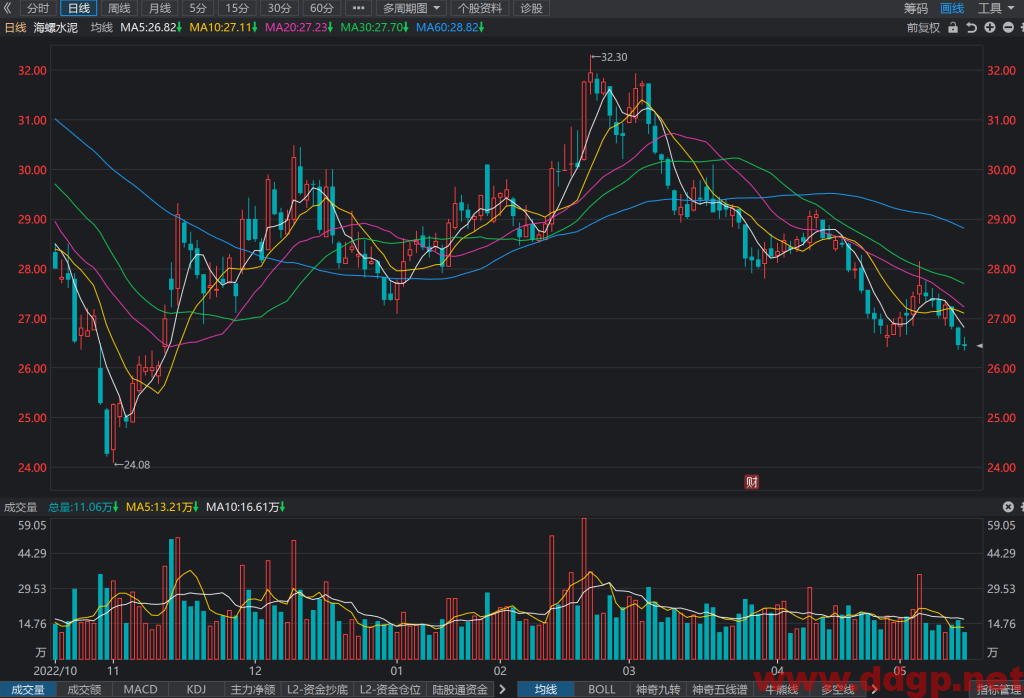The image size is (1024, 698).
Task: Collapse panel with double-chevron icon
Action: (7, 8)
